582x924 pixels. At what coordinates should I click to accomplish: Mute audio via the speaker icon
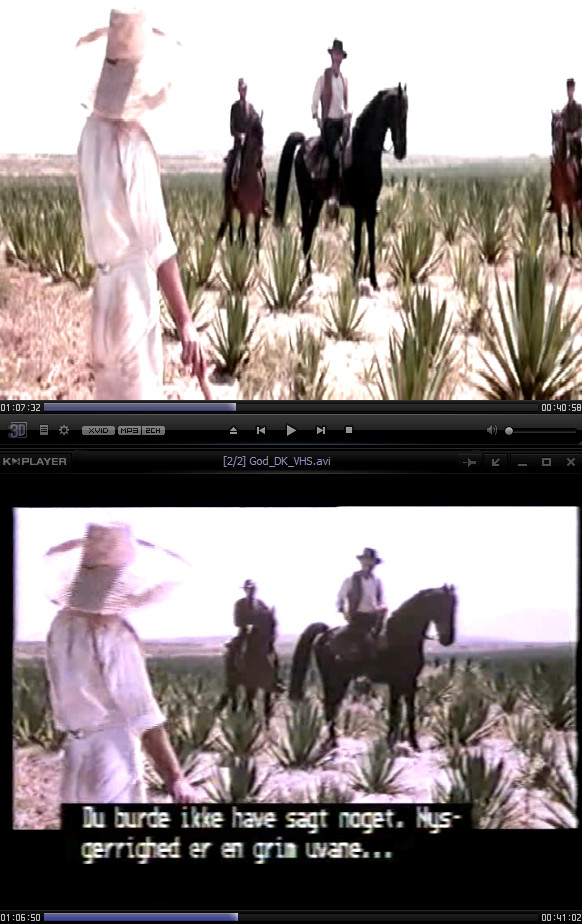[491, 430]
